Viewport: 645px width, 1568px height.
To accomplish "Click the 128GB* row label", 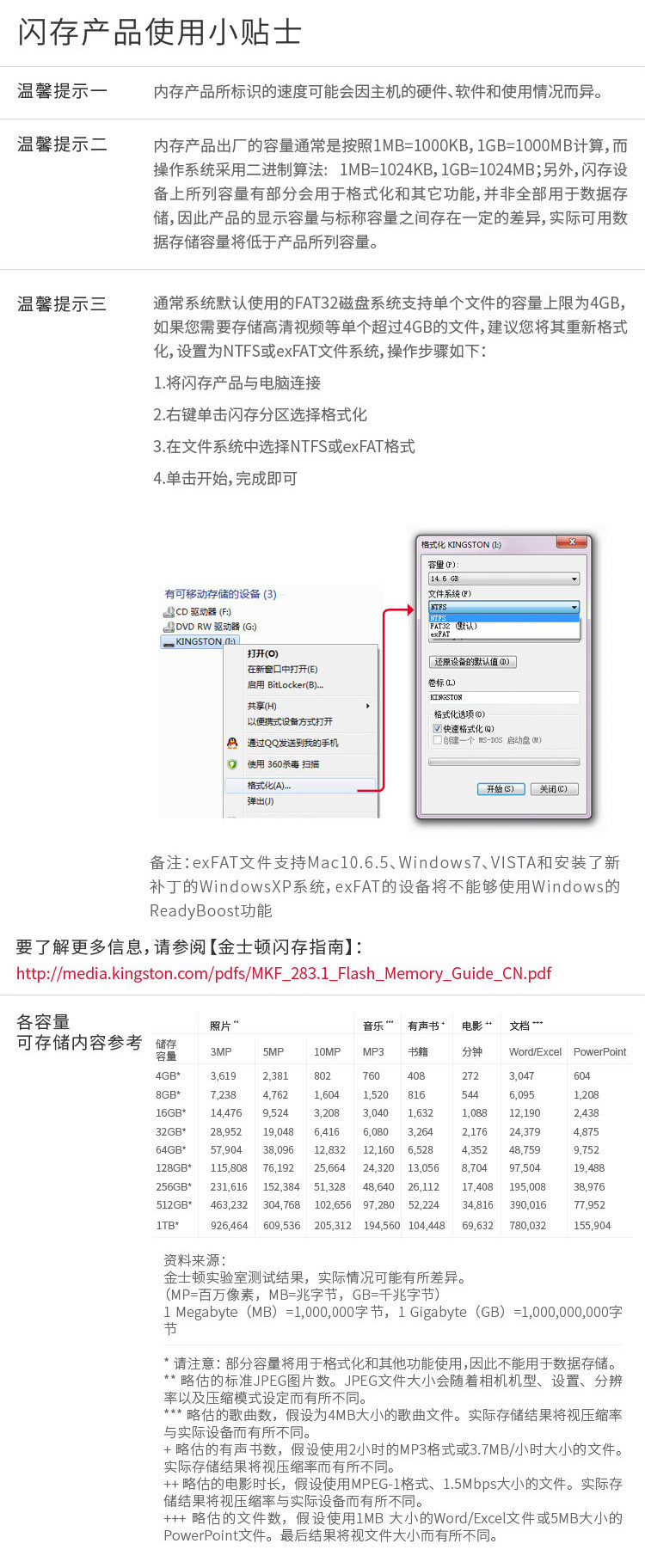I will 174,1168.
